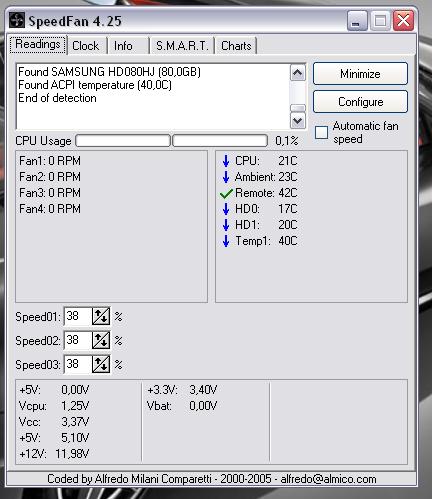Click the first CPU Usage progress bar
The width and height of the screenshot is (432, 499).
click(123, 141)
